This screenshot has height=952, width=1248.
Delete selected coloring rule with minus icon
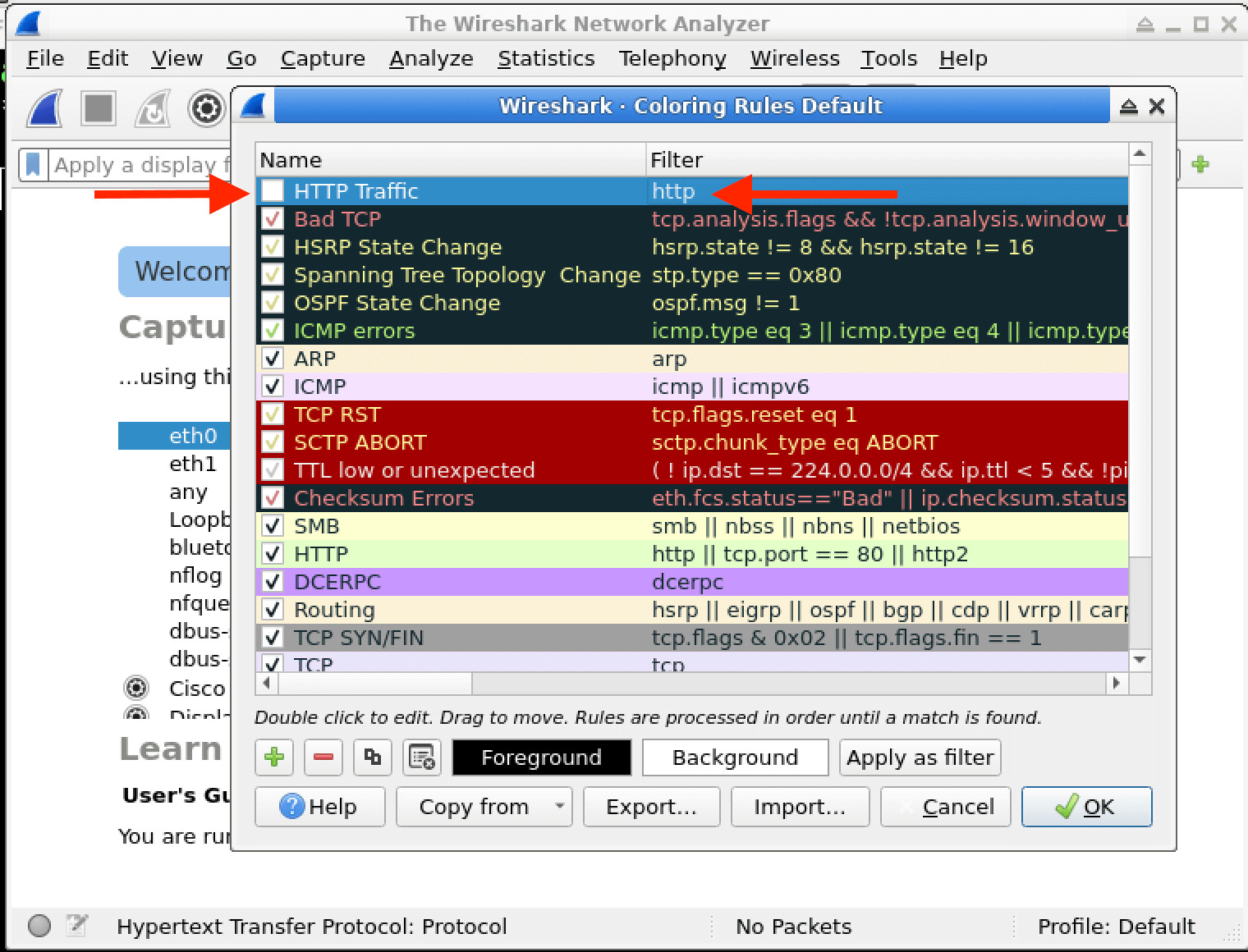click(323, 757)
